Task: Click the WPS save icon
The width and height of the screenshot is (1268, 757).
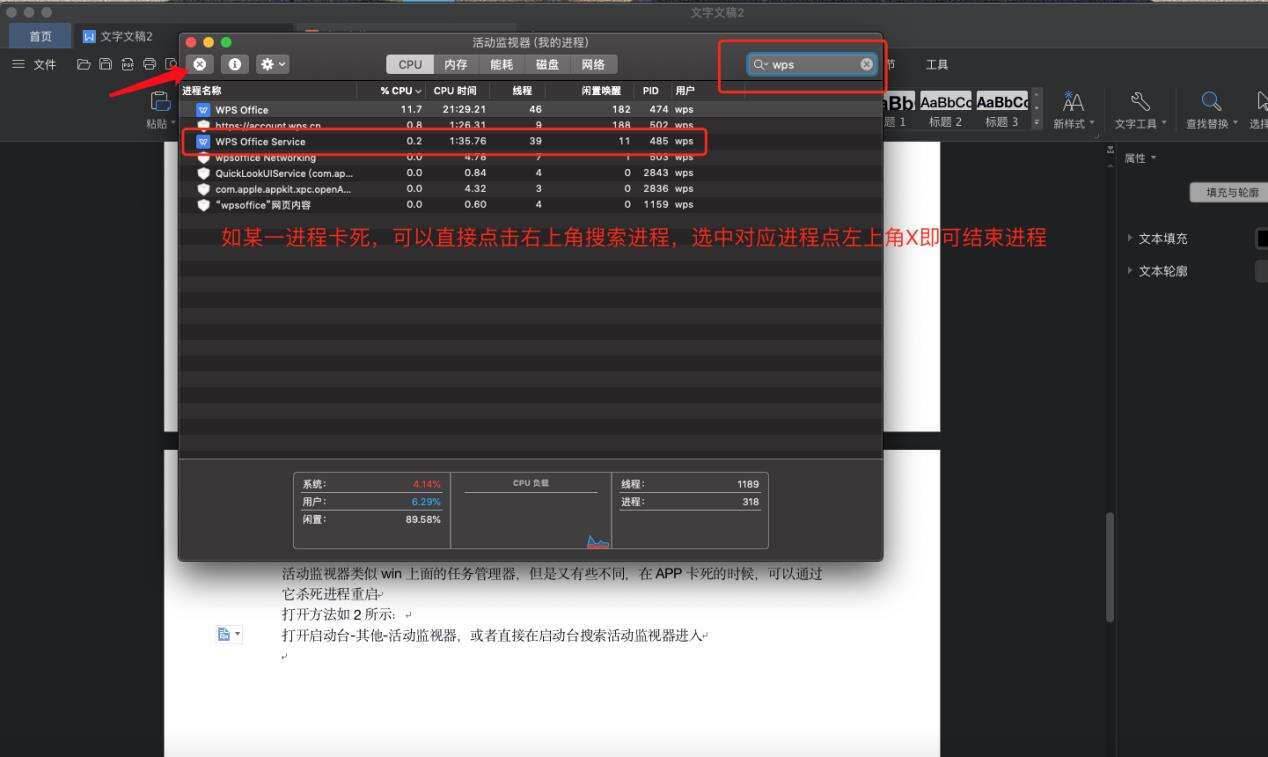Action: pyautogui.click(x=105, y=64)
